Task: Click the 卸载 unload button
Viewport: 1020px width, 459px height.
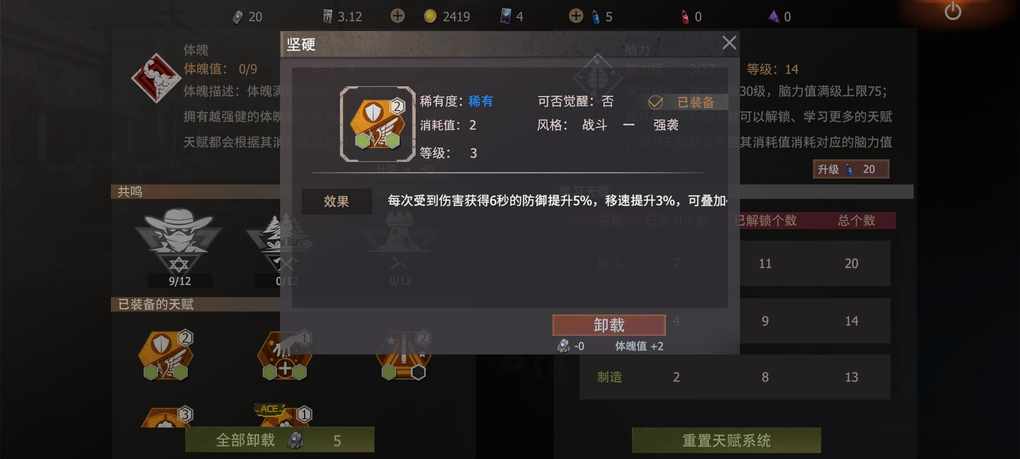Action: [609, 325]
